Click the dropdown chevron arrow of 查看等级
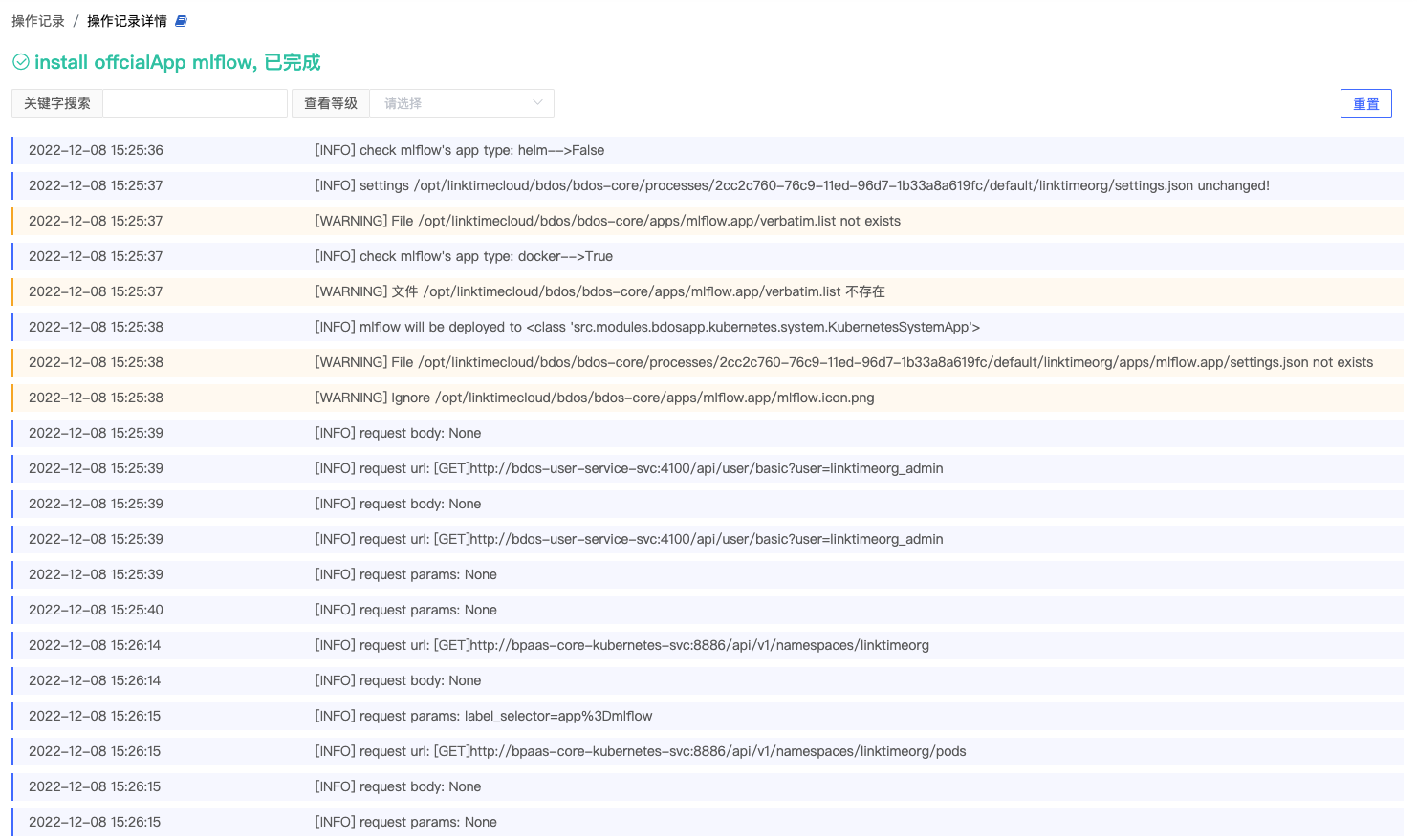The width and height of the screenshot is (1417, 840). point(537,103)
